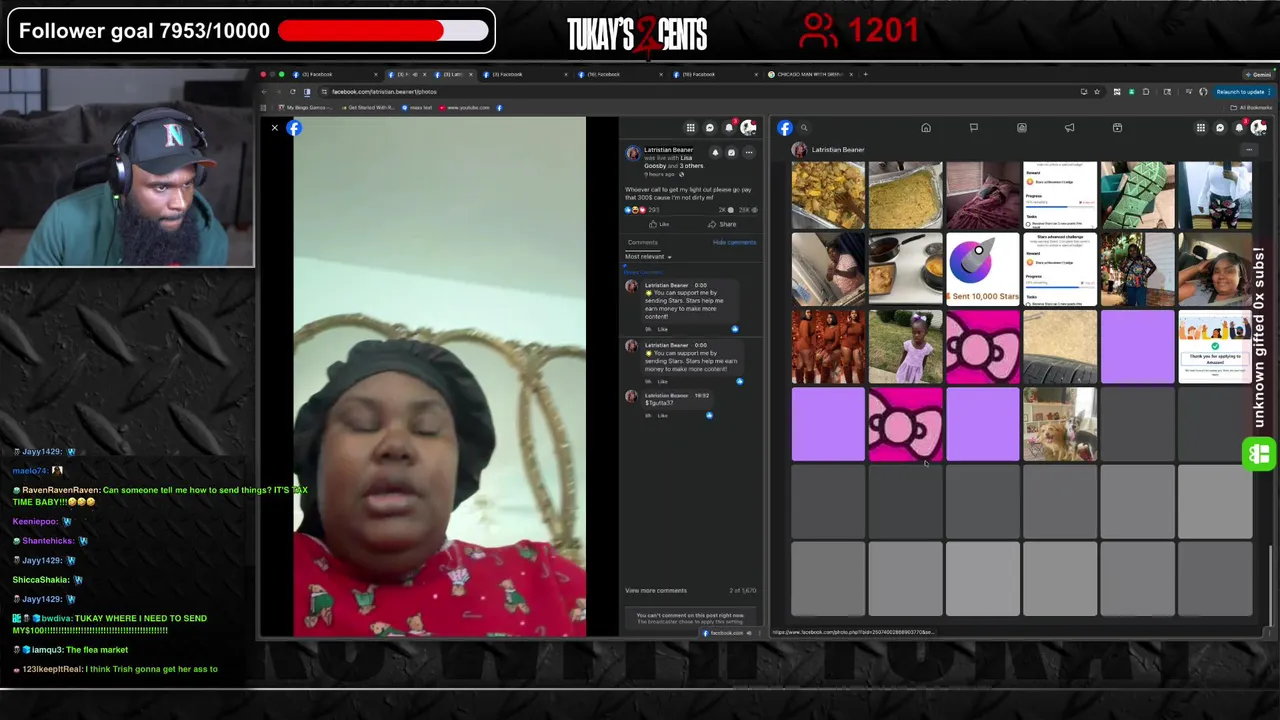Click the Relaunch to update button

1241,92
